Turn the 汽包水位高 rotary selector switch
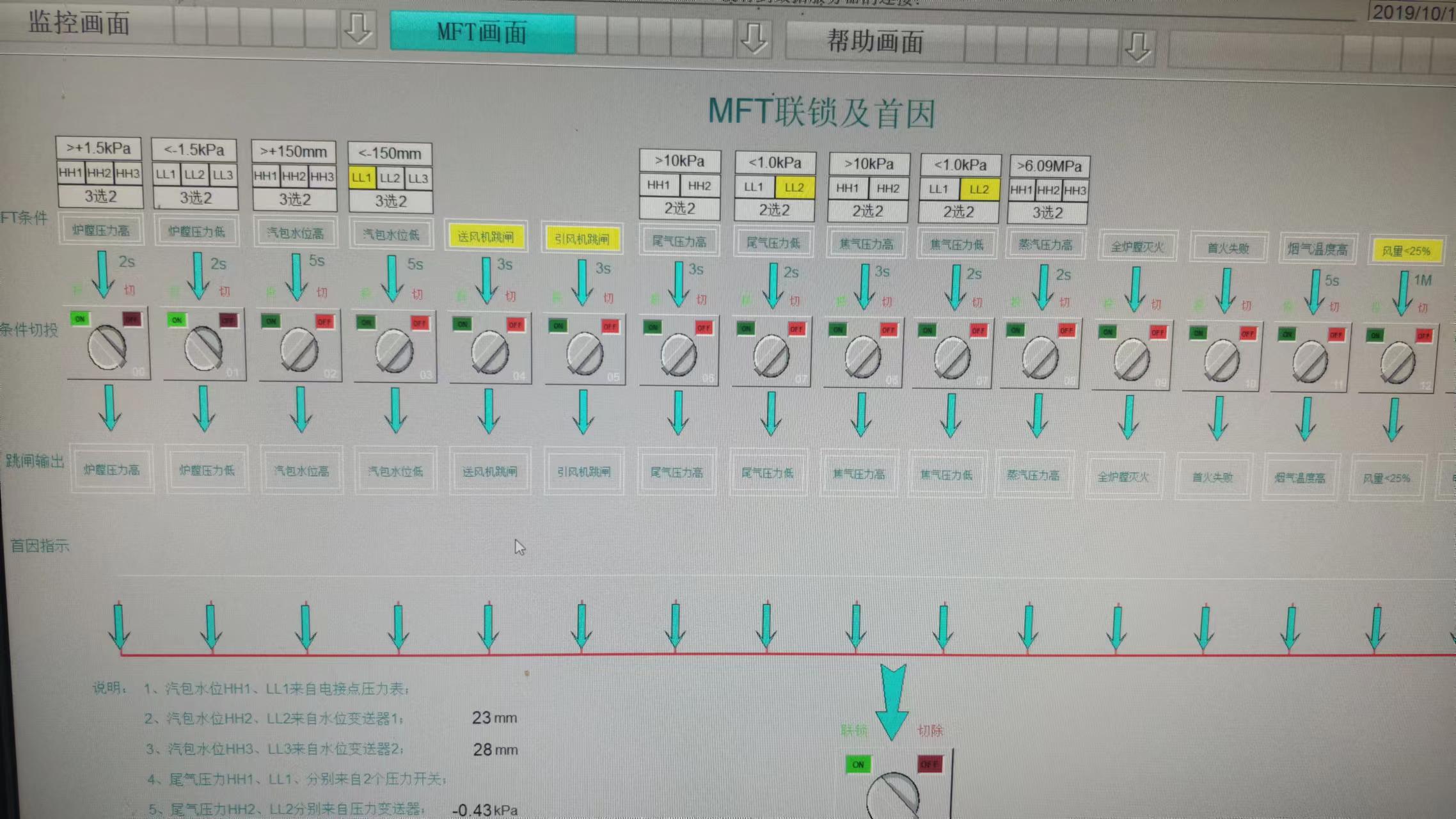Viewport: 1456px width, 819px height. click(x=299, y=350)
